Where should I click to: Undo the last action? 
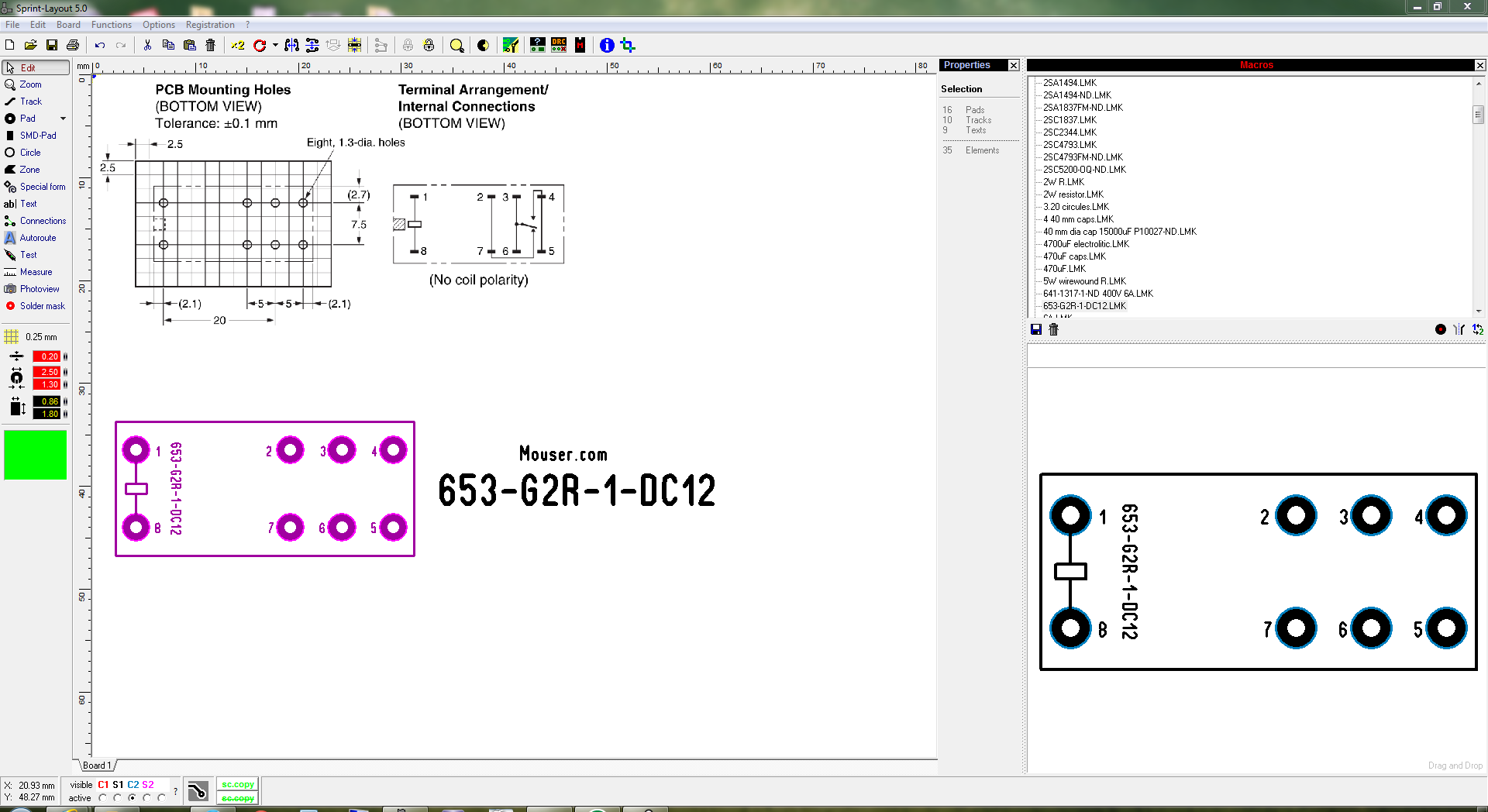[x=100, y=46]
